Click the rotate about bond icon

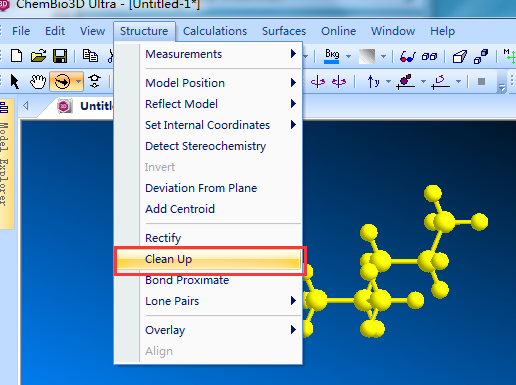pos(406,82)
